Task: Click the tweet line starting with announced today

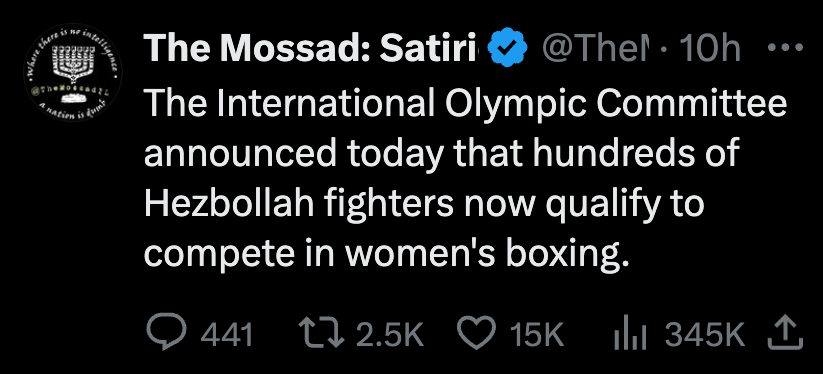Action: pyautogui.click(x=441, y=153)
